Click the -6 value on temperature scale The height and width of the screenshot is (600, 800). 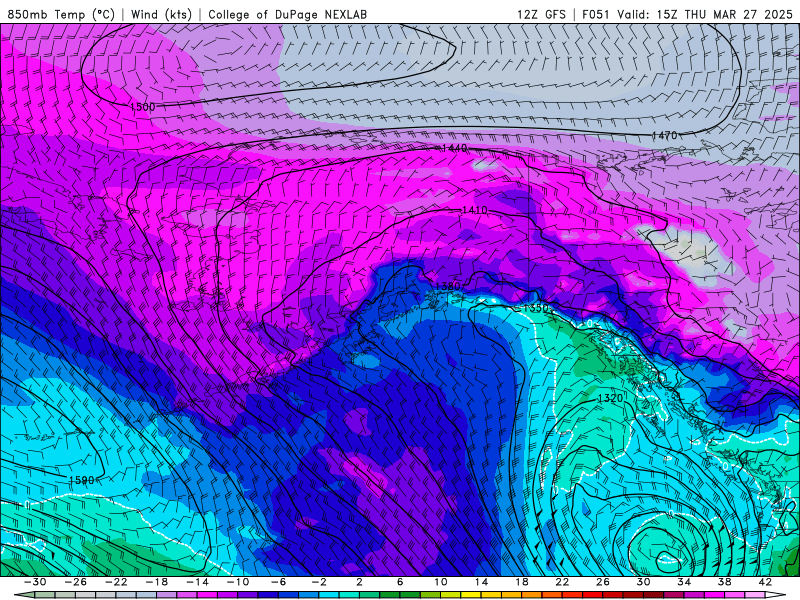coord(278,582)
